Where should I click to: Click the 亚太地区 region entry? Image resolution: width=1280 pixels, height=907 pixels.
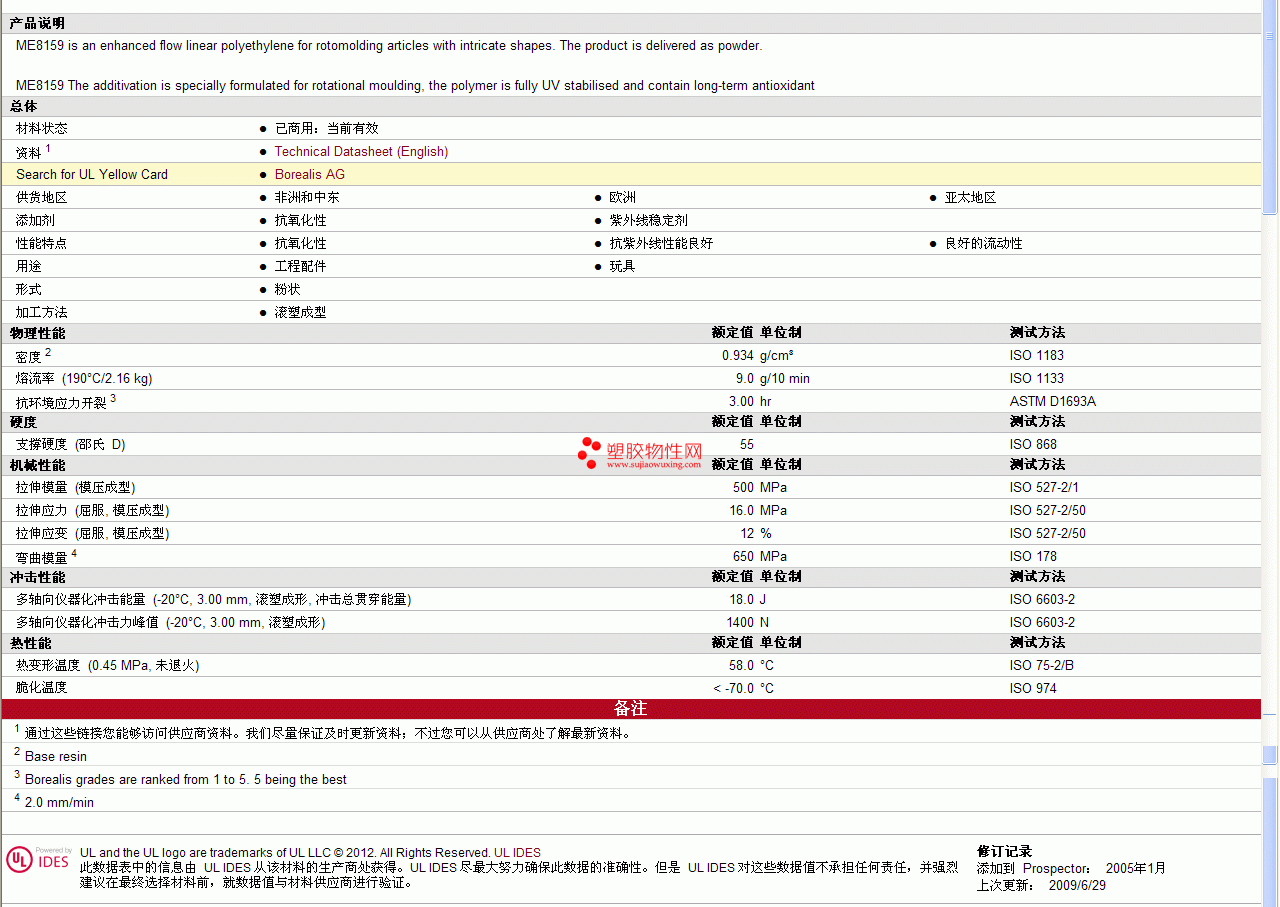point(971,198)
